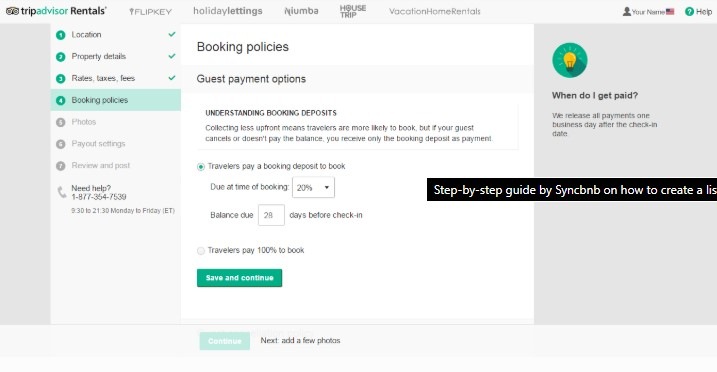
Task: Select the Booking policies step
Action: [x=116, y=100]
